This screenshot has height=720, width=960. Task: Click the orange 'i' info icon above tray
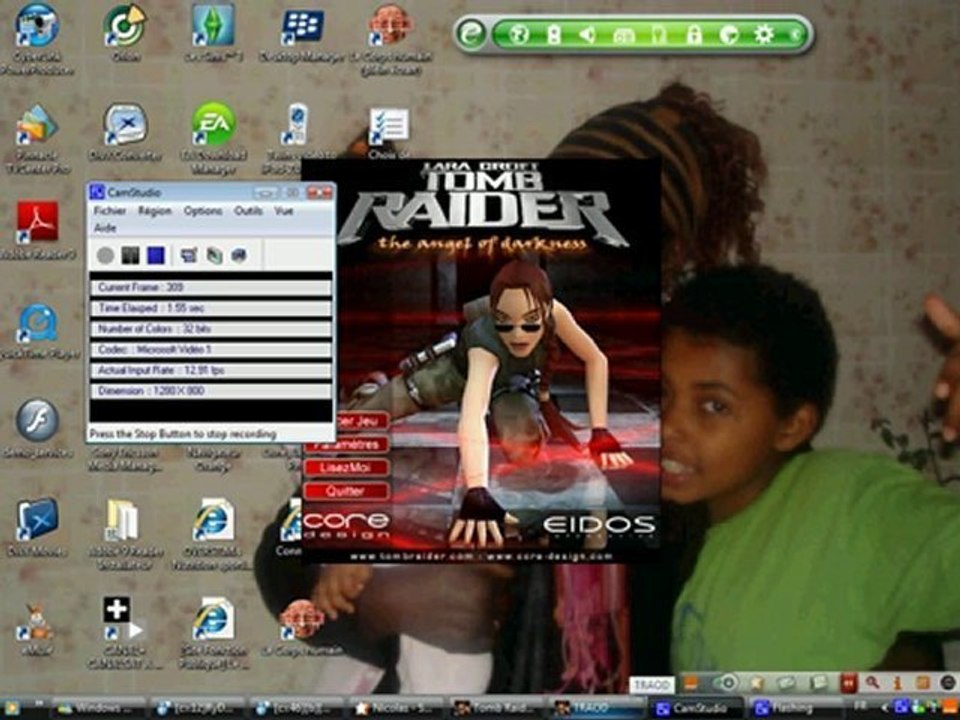897,682
